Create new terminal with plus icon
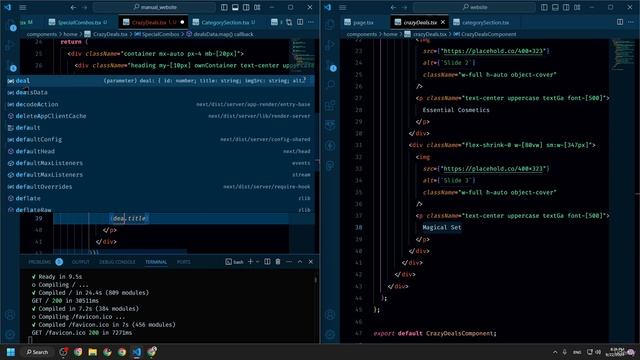Viewport: 640px width, 360px height. 250,262
